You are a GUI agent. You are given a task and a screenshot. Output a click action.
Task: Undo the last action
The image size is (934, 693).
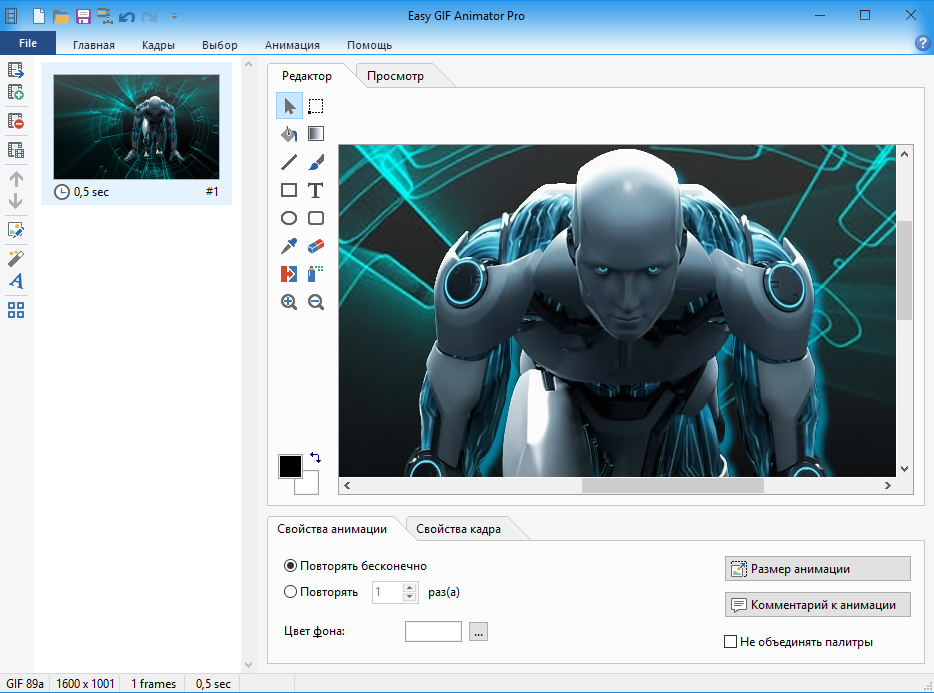tap(126, 16)
